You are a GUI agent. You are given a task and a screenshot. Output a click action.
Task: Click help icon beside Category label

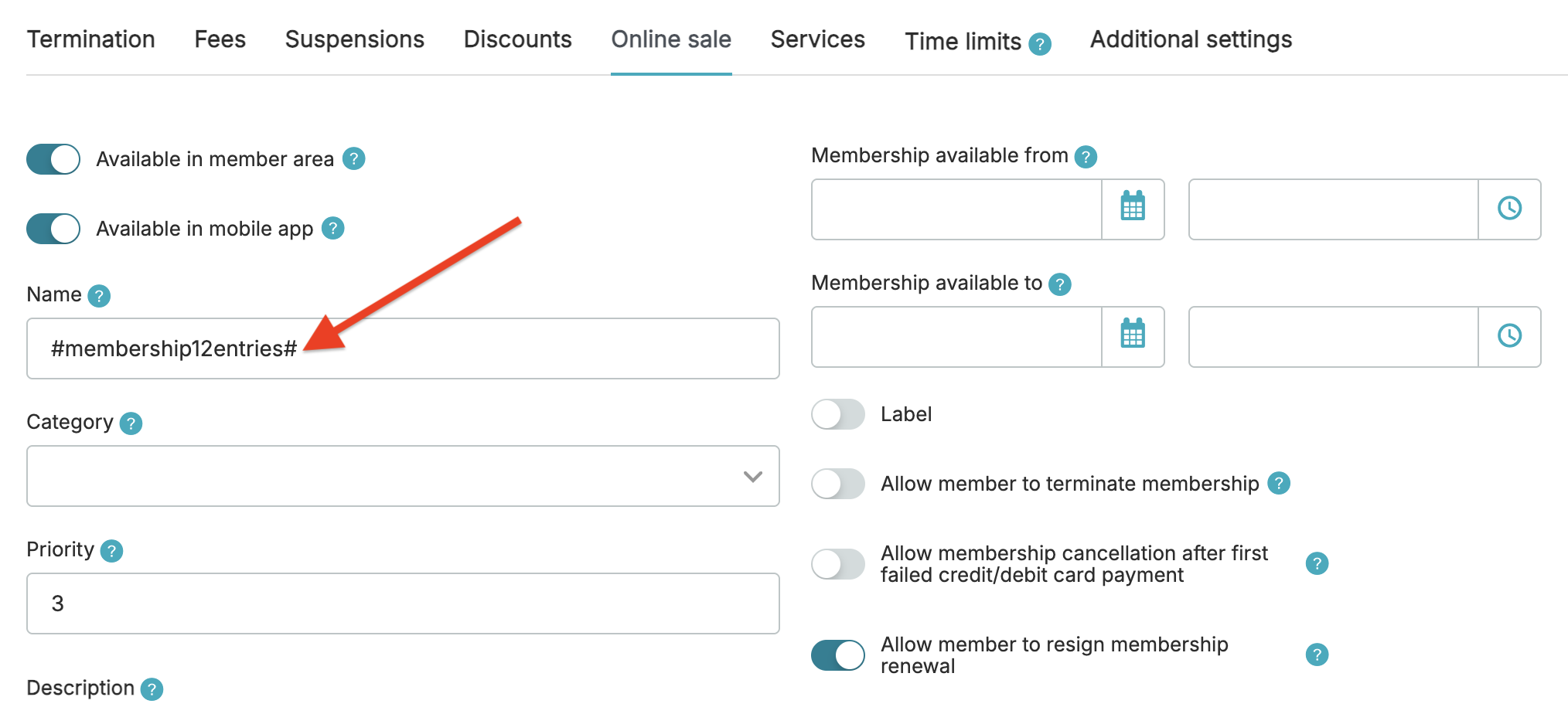(131, 423)
